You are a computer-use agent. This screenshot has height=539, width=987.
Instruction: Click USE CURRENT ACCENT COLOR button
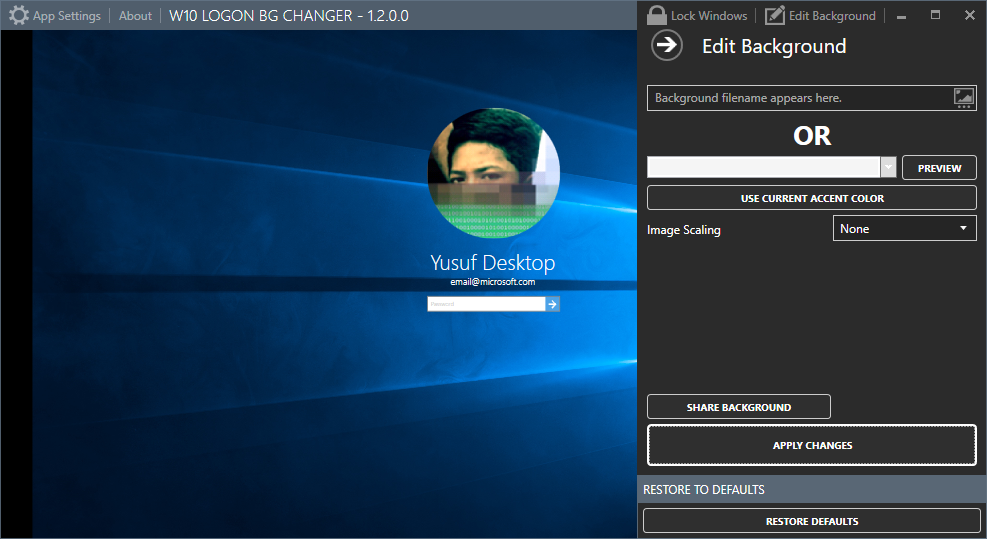[x=812, y=198]
